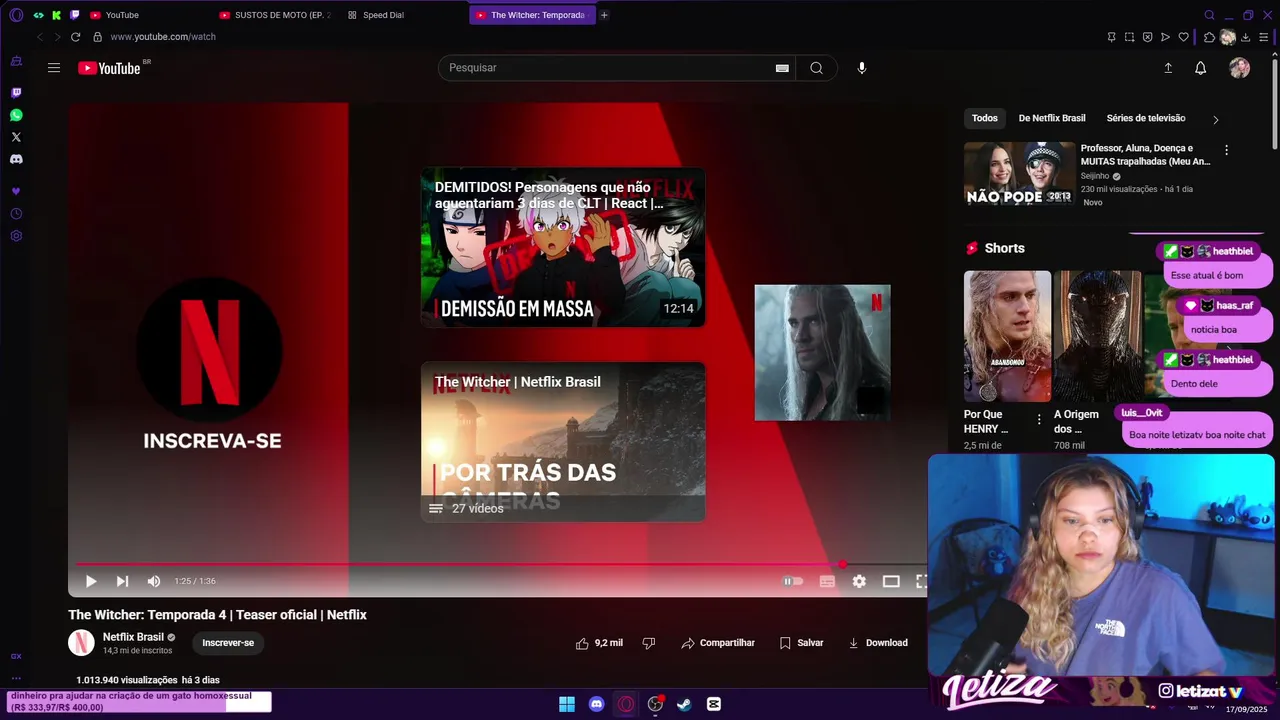Image resolution: width=1280 pixels, height=720 pixels.
Task: Open options for 'Por Que HENRY' short
Action: [1039, 420]
